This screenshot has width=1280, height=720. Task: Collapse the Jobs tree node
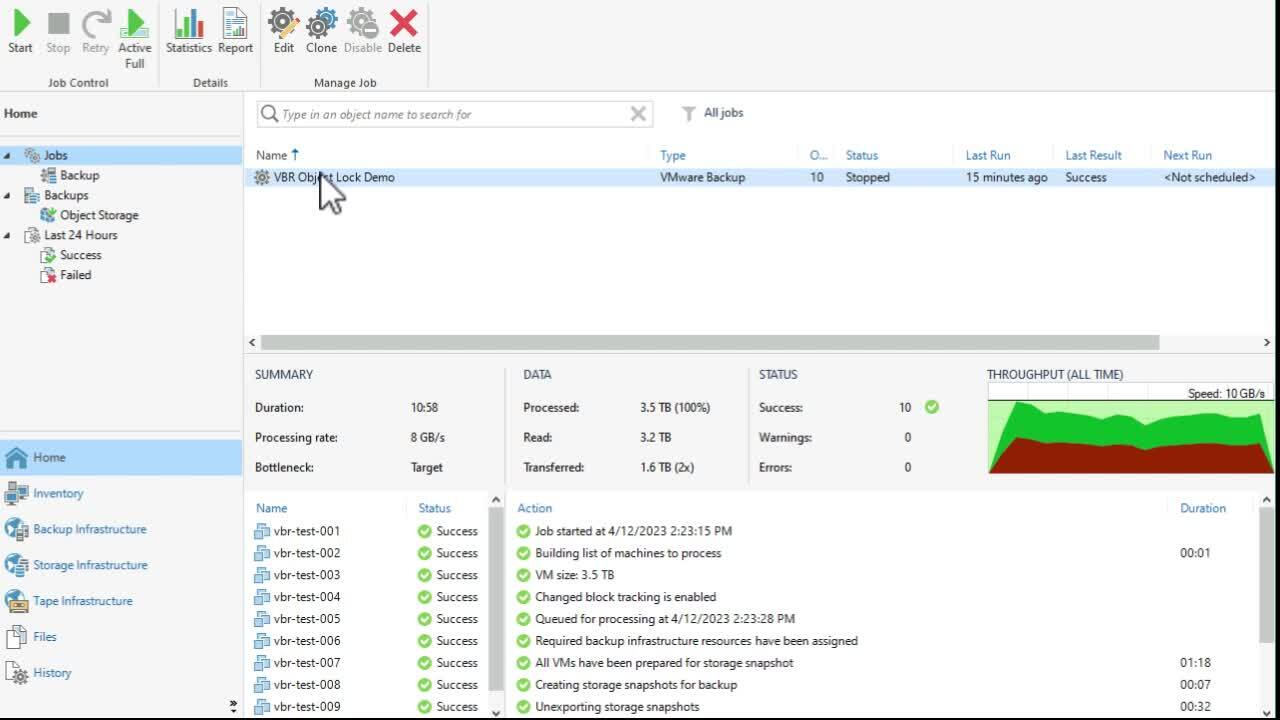pos(8,155)
